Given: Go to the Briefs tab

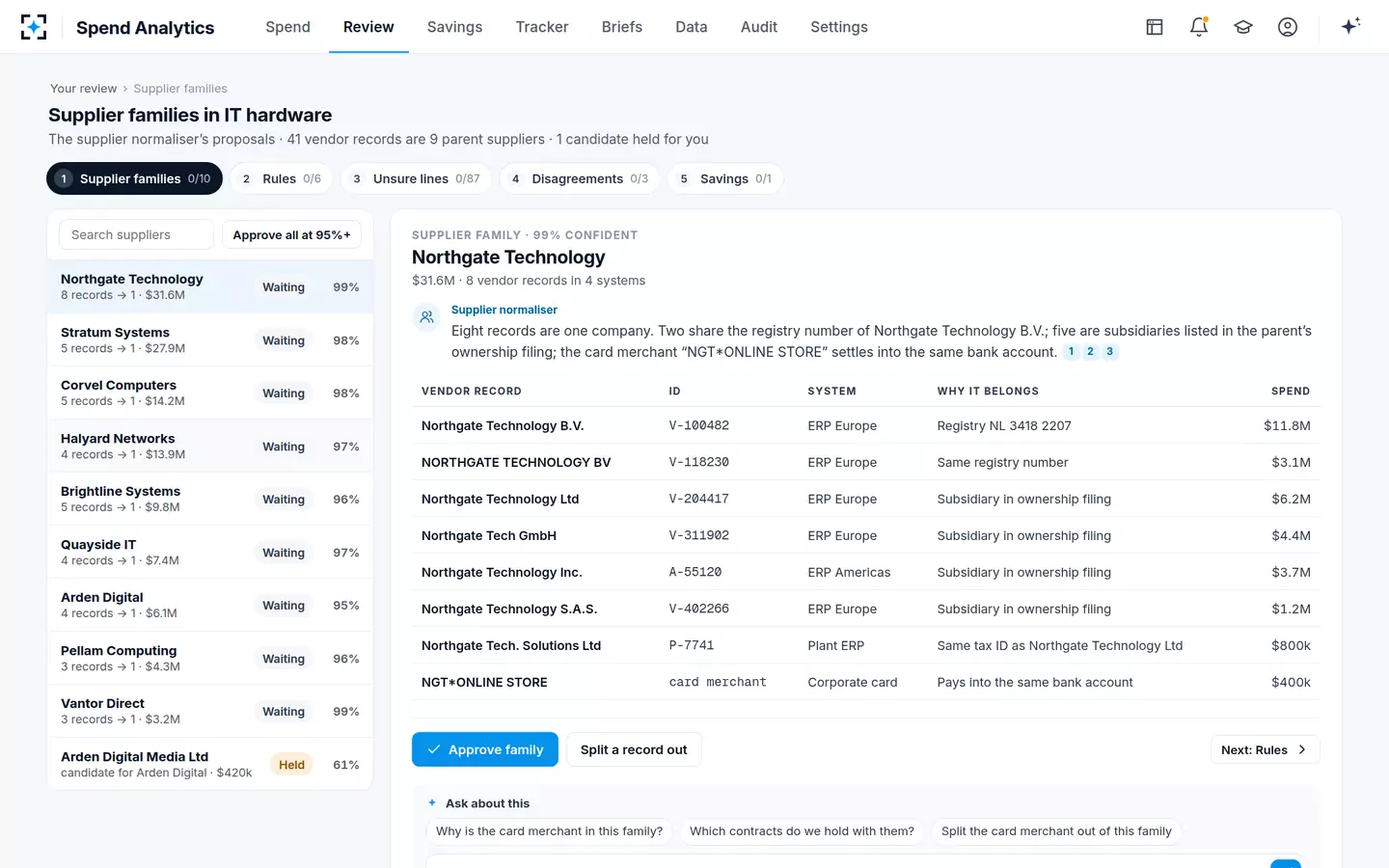Looking at the screenshot, I should pyautogui.click(x=622, y=27).
